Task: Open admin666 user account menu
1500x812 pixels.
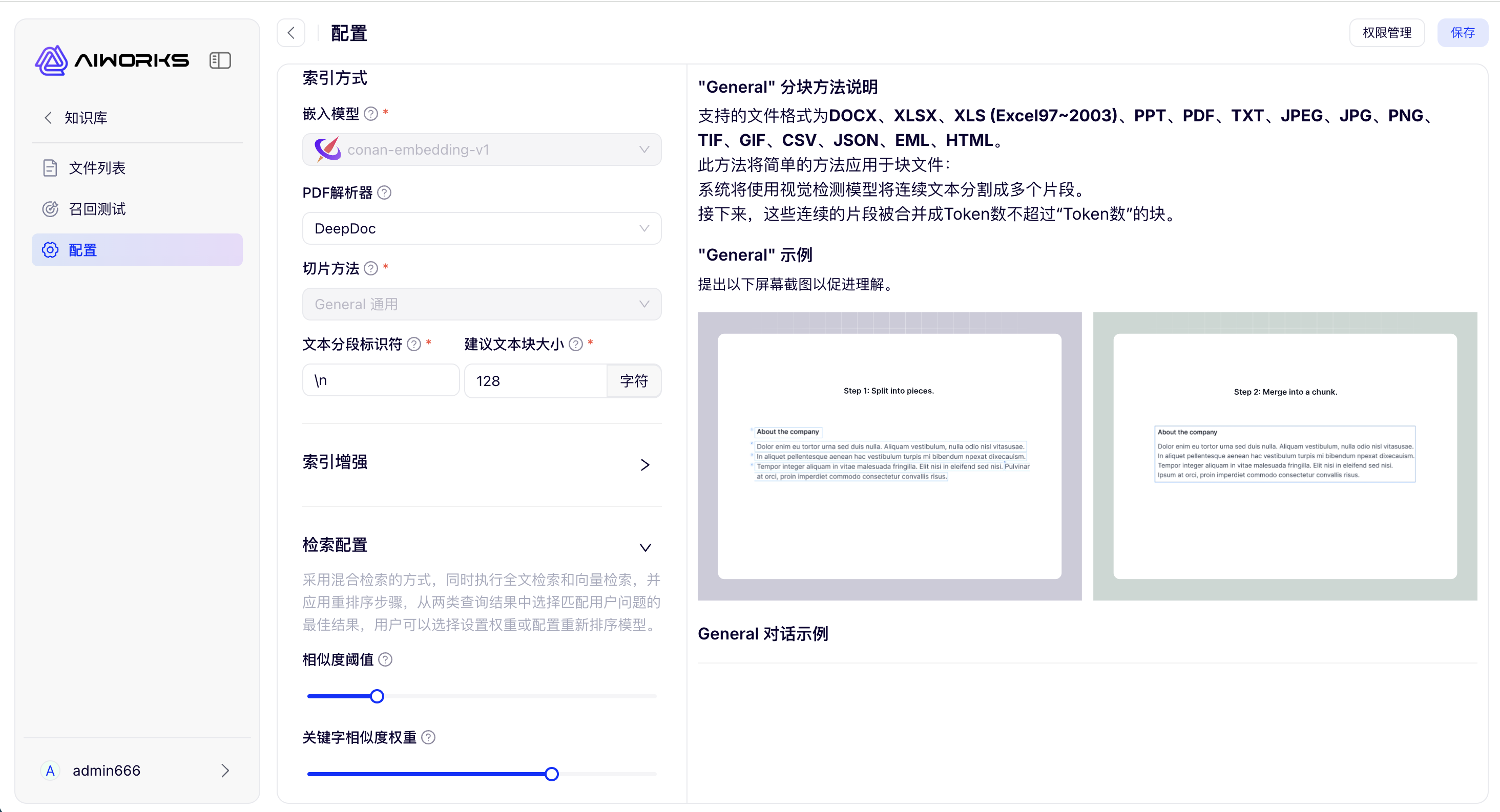Action: [137, 771]
